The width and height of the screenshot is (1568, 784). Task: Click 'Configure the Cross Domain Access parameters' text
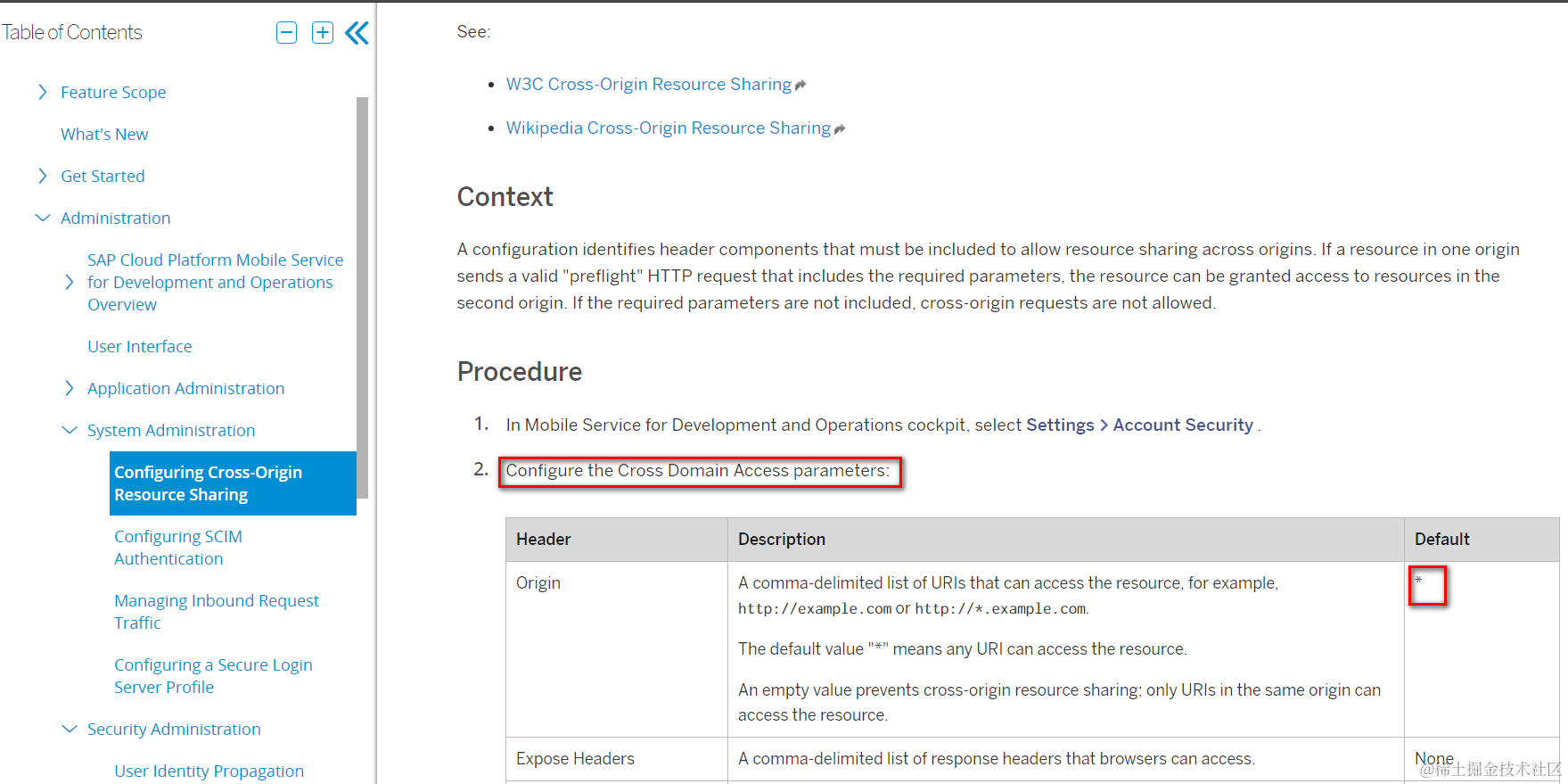pyautogui.click(x=698, y=470)
